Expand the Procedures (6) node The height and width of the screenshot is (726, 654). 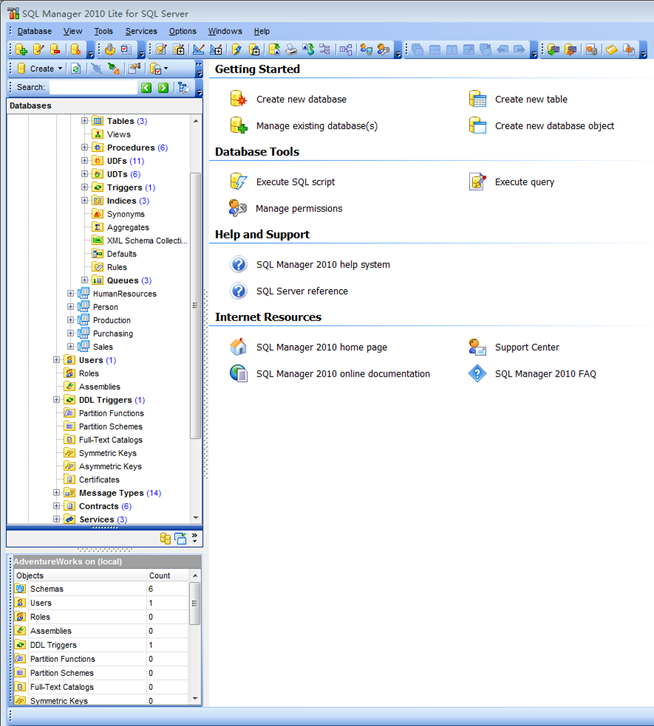click(84, 147)
